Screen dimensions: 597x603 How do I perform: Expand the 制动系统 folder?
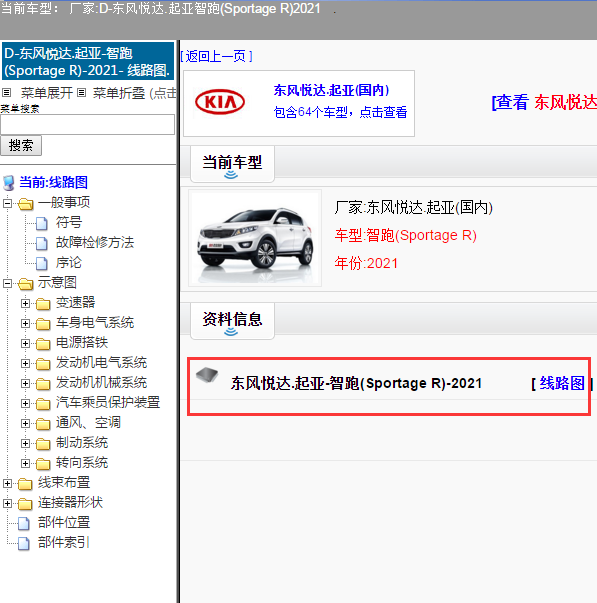(25, 443)
